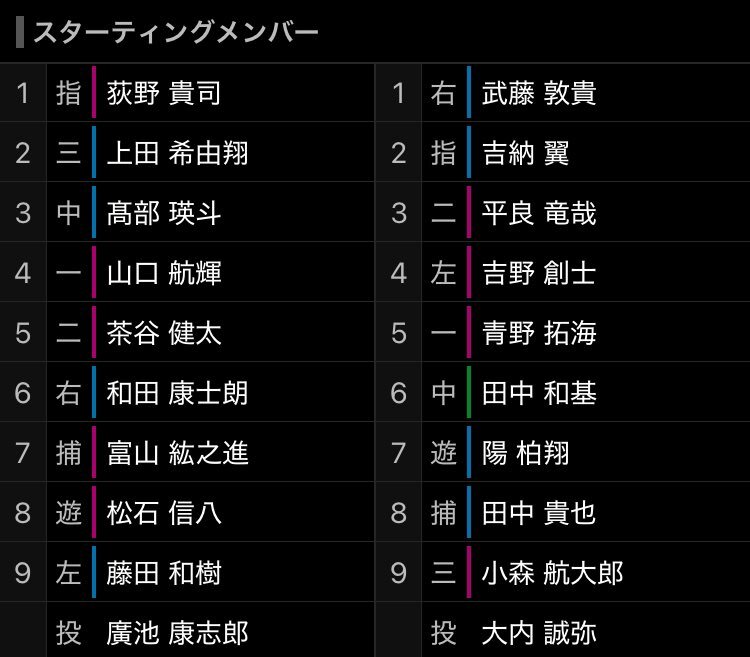Click player name 髙部 瑛斗
Screen dimensions: 750x657
click(164, 213)
